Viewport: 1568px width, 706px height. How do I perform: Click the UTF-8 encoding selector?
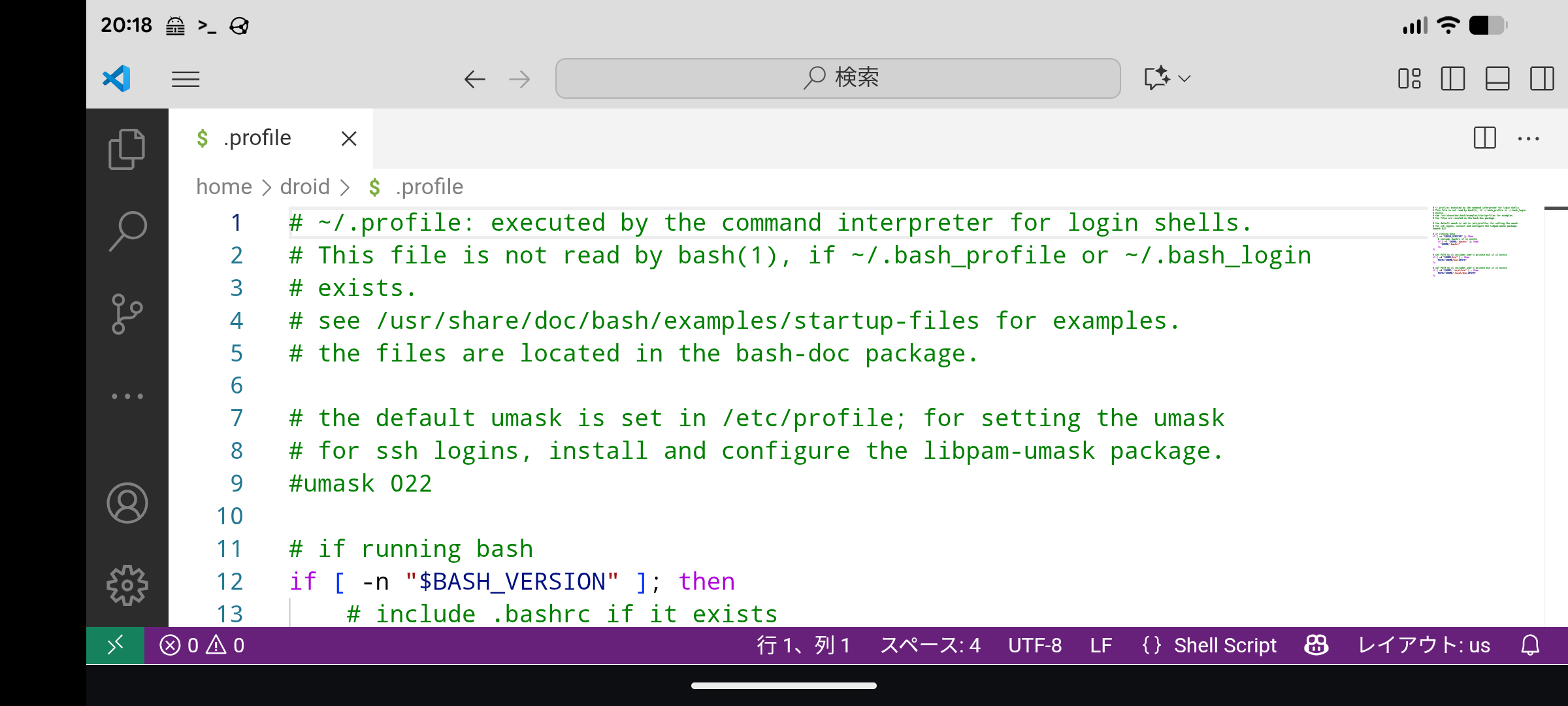tap(1035, 645)
